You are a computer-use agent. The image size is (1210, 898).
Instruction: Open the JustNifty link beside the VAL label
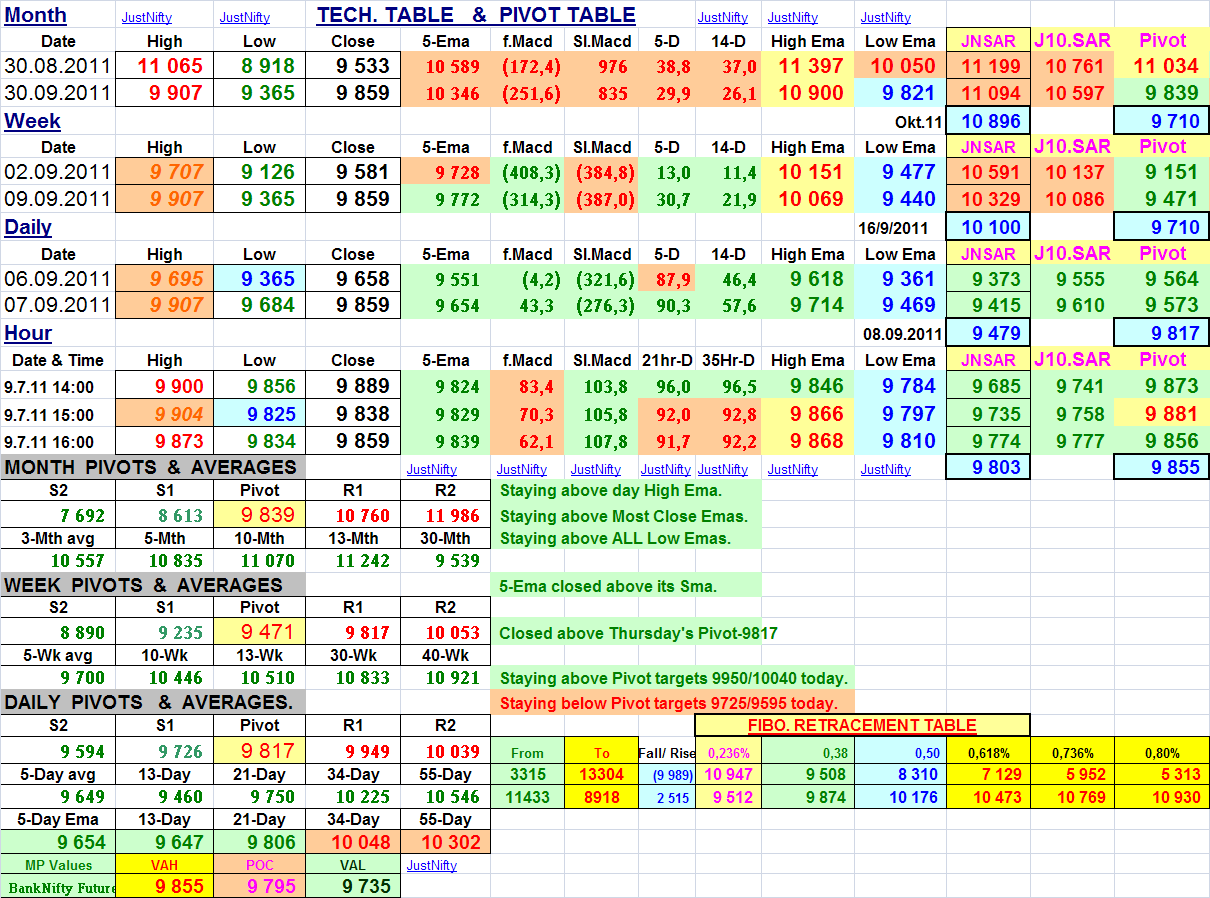[x=431, y=865]
